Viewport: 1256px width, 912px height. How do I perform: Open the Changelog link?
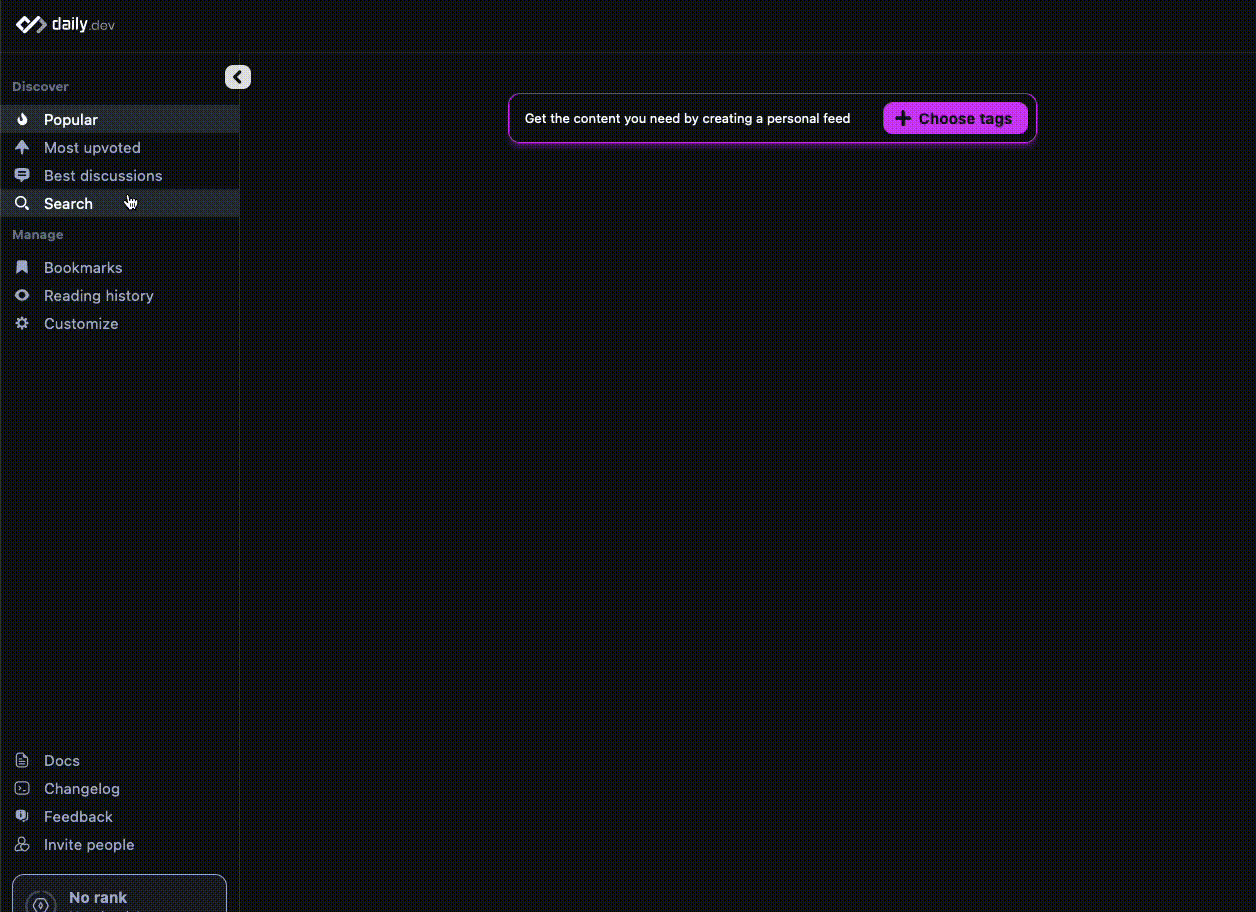(x=119, y=788)
